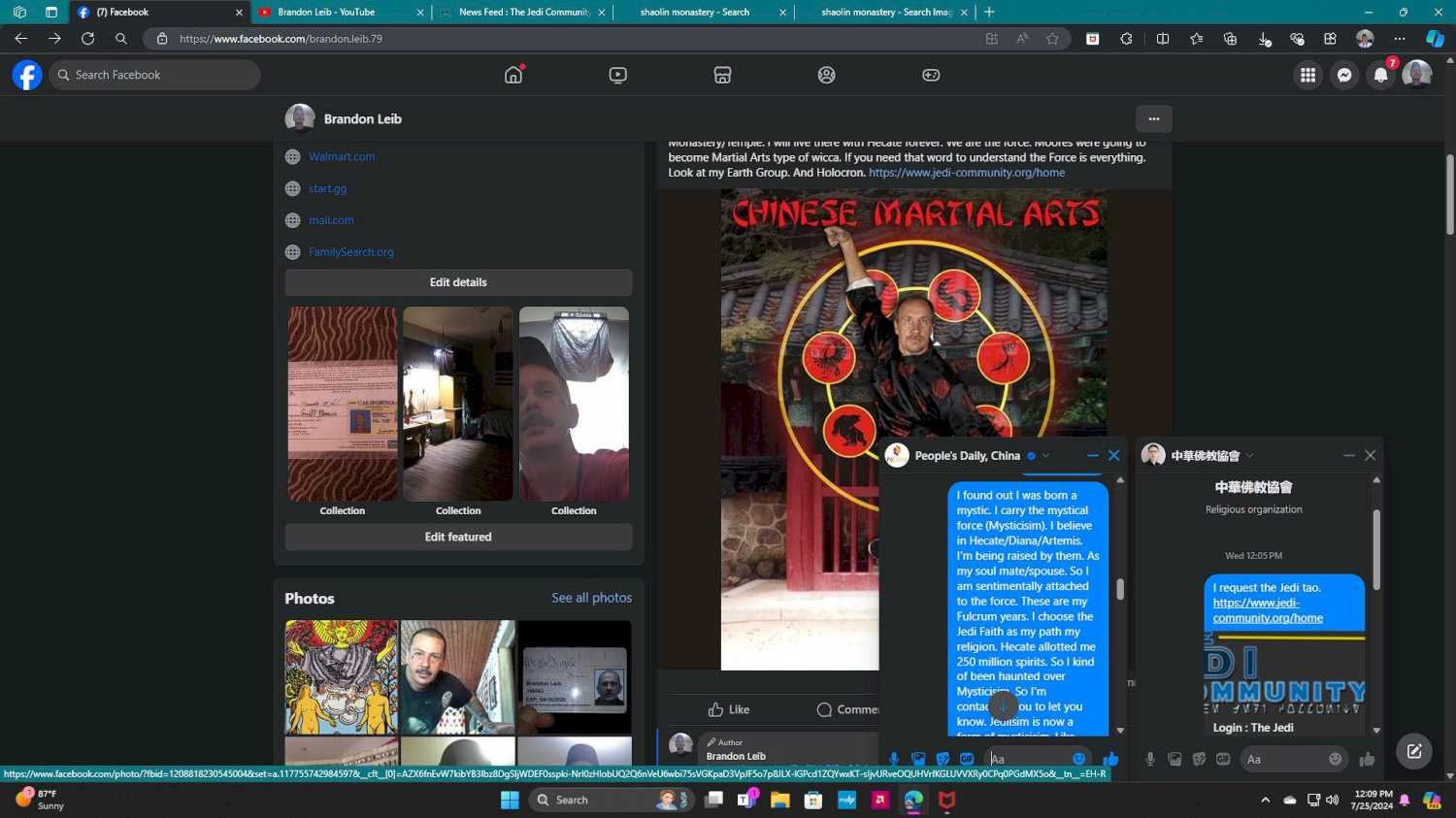Click the Windows taskbar Search box
This screenshot has height=818, width=1456.
click(x=612, y=800)
